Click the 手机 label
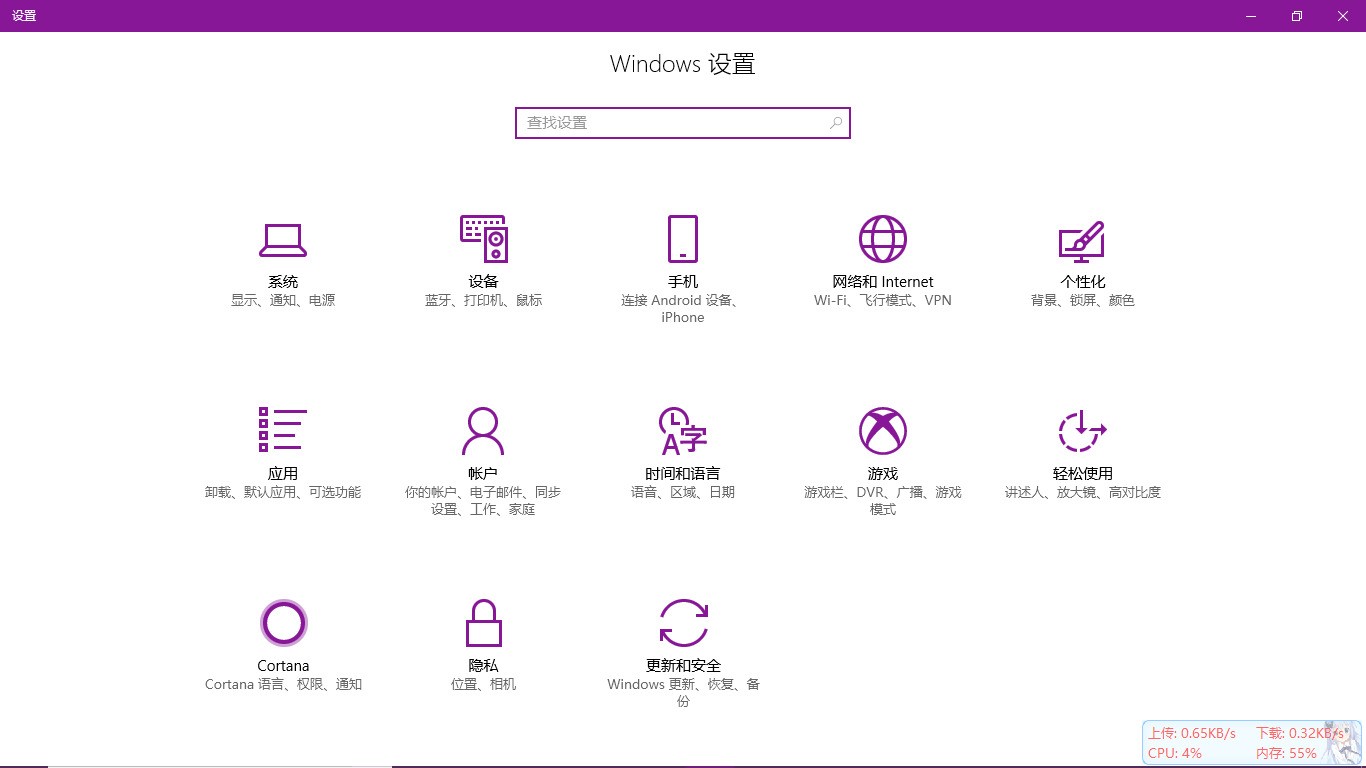 coord(683,282)
